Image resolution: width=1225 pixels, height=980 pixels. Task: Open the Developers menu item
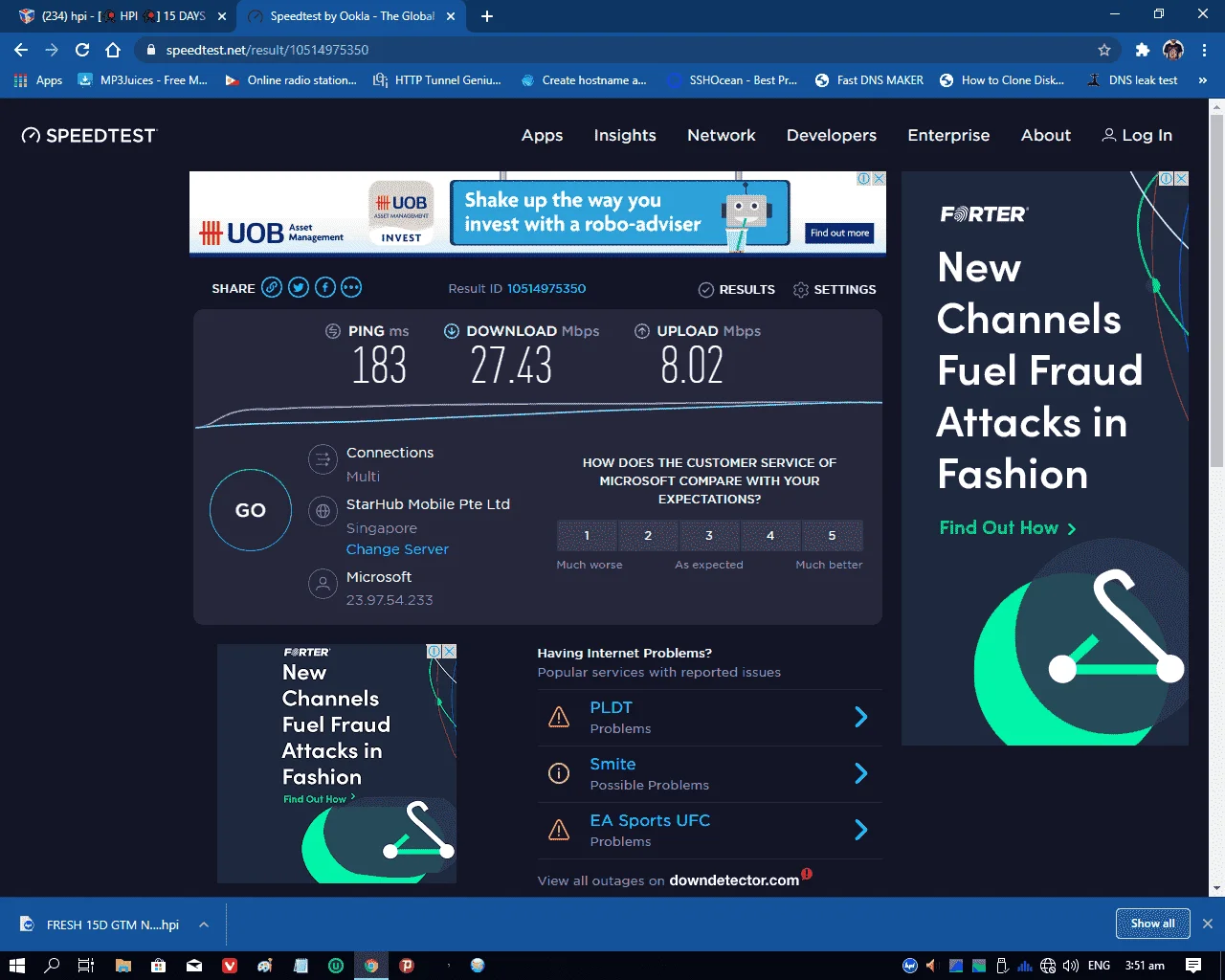pos(832,136)
